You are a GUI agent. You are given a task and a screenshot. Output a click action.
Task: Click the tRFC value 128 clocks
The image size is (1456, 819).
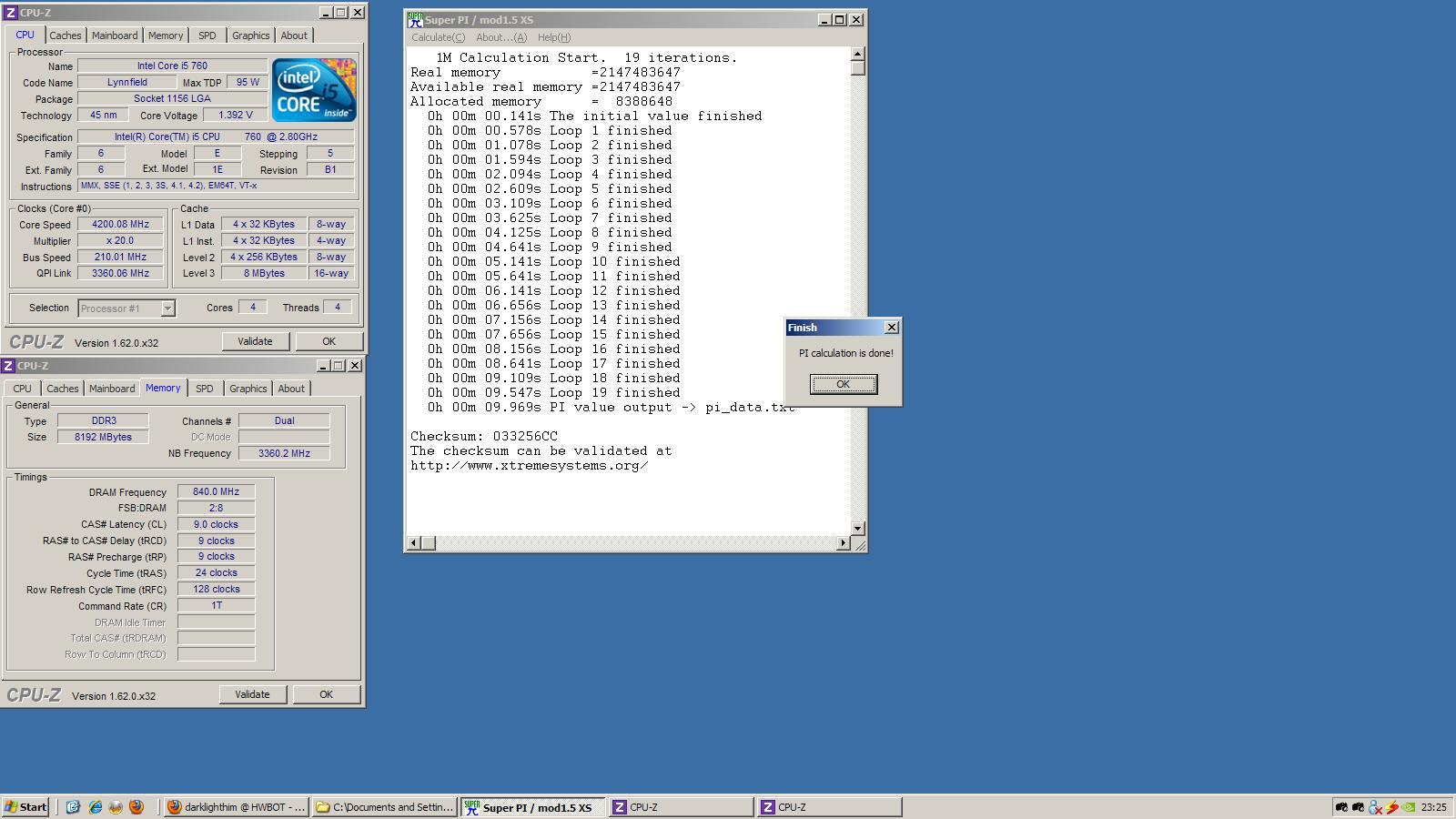point(217,589)
